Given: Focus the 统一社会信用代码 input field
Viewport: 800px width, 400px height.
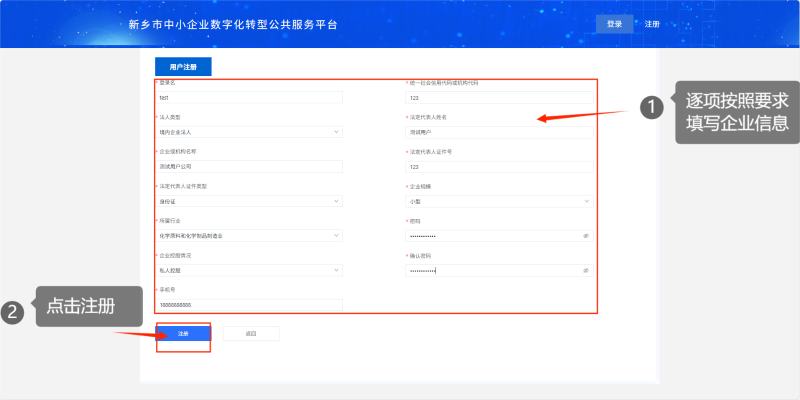Looking at the screenshot, I should (499, 98).
